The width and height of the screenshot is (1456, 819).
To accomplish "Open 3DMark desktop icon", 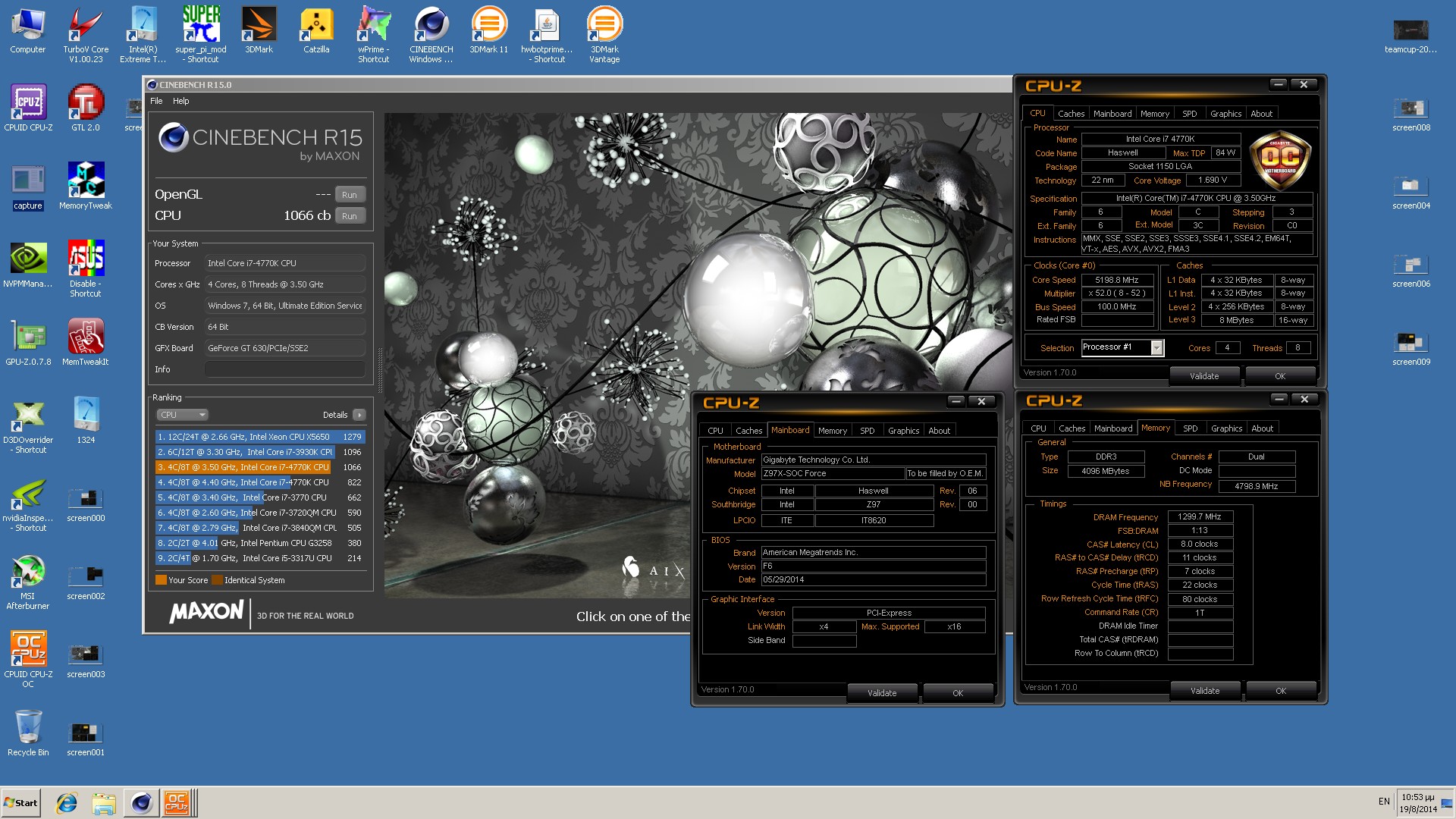I will (x=259, y=30).
